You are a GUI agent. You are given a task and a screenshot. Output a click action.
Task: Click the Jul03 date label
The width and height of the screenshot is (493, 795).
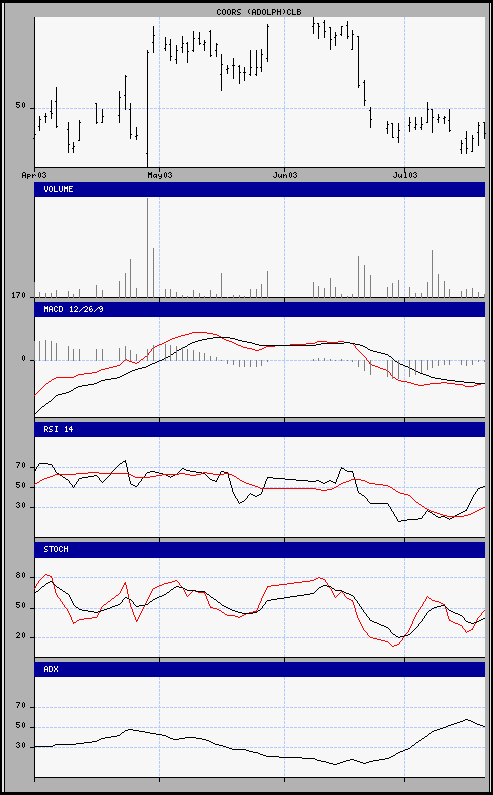(405, 175)
